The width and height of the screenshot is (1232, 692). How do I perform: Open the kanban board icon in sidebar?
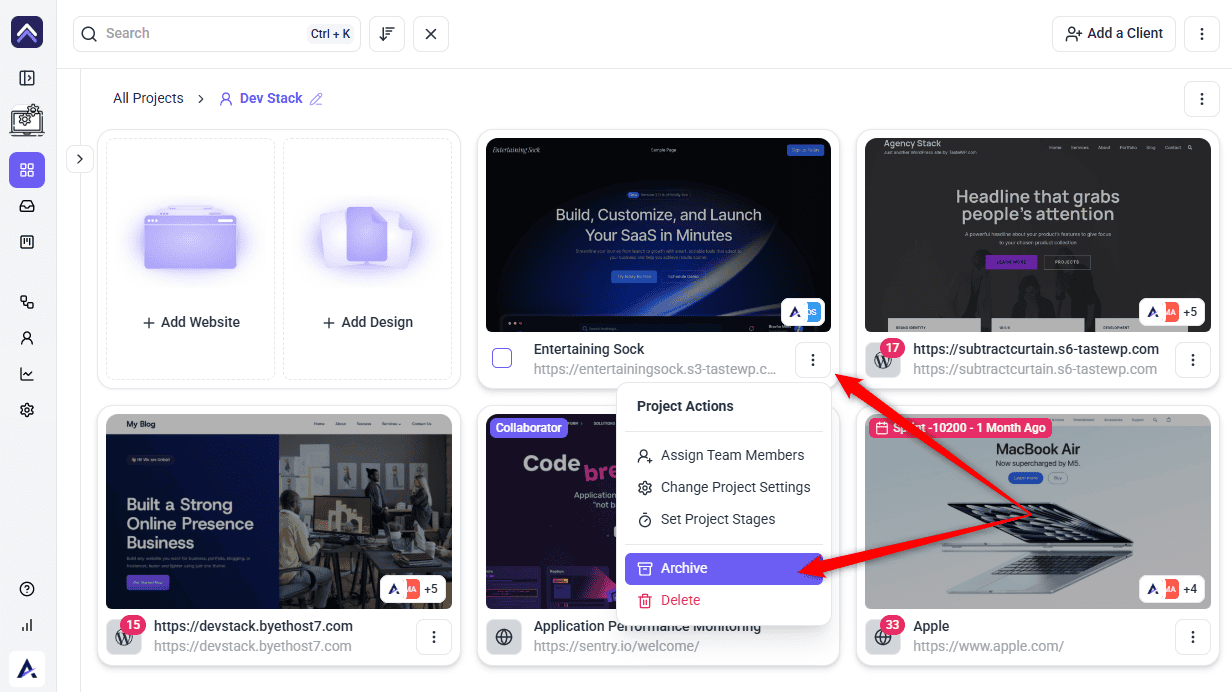pos(27,242)
